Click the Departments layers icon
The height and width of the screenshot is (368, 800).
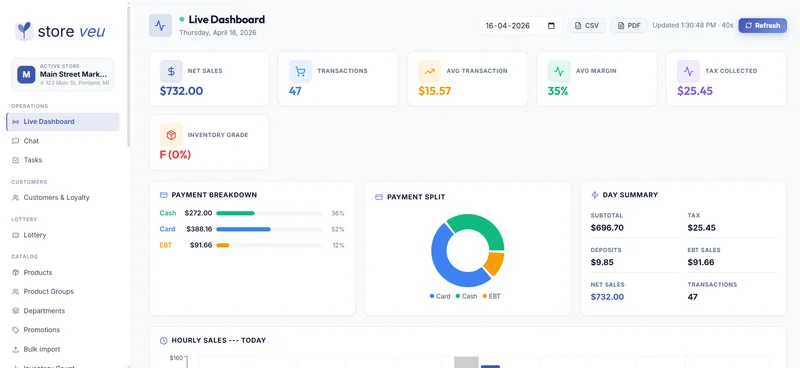coord(15,311)
